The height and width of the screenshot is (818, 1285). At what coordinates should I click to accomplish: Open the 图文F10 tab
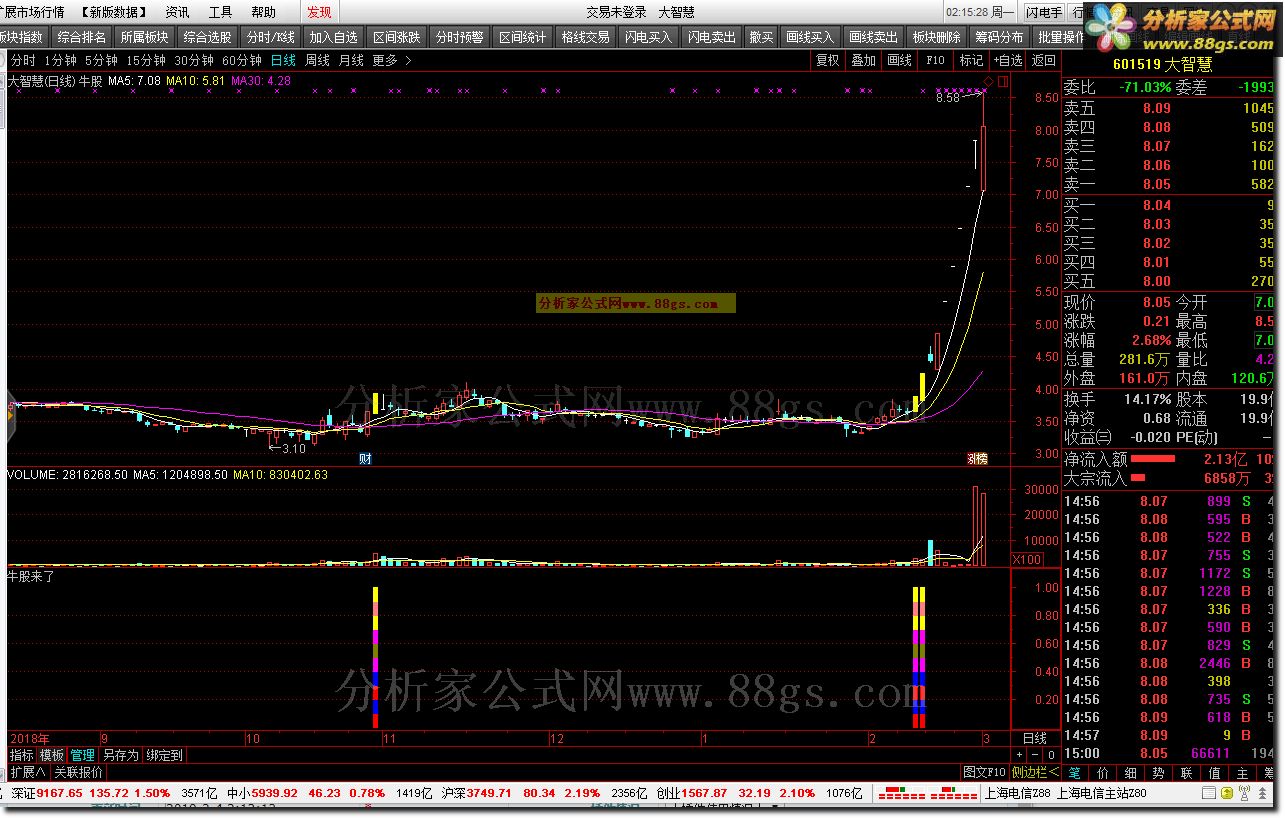(x=984, y=772)
